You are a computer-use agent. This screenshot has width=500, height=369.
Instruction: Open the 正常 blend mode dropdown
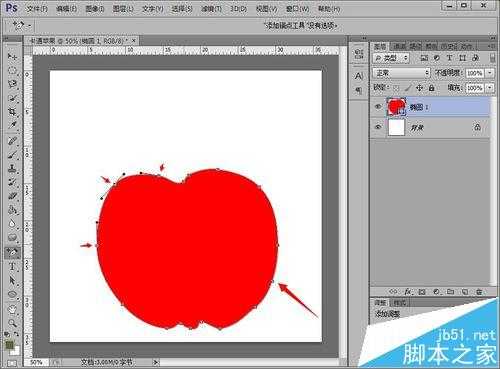[401, 73]
